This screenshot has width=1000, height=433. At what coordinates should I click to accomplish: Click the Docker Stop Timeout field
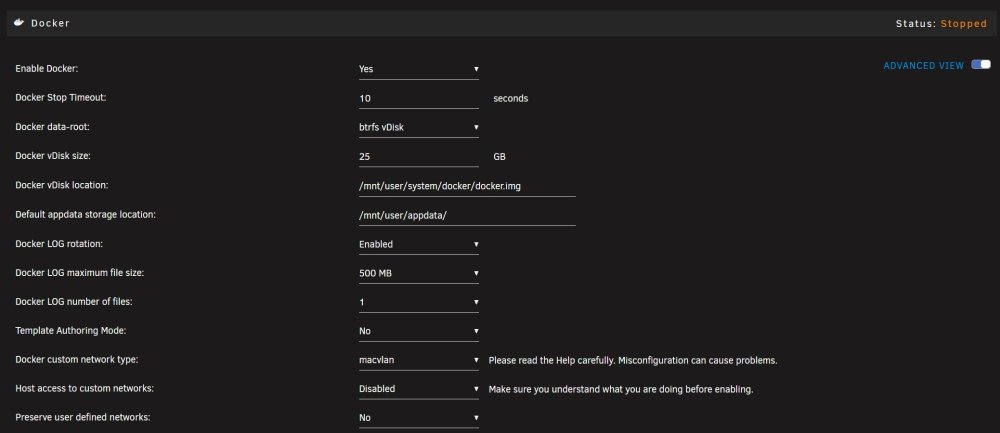tap(418, 99)
